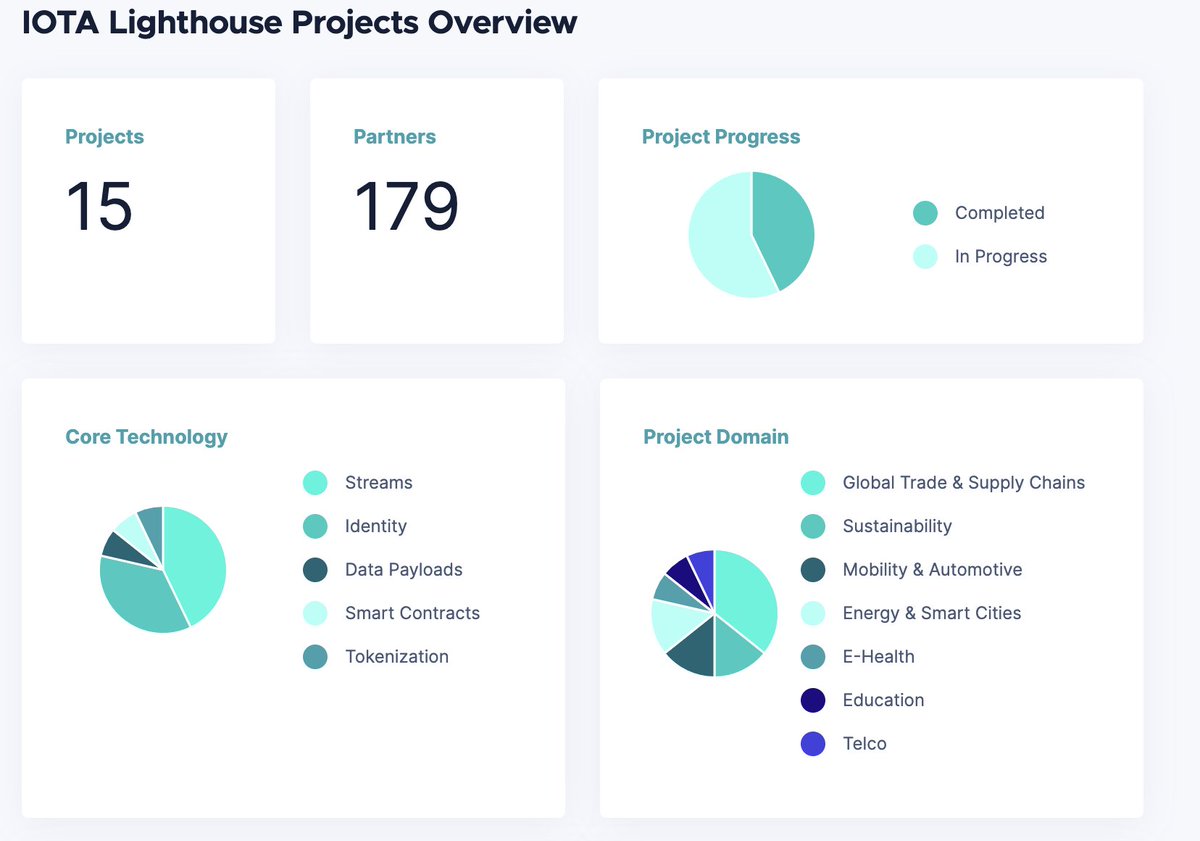Click the Telco legend color dot
1200x841 pixels.
coord(813,743)
